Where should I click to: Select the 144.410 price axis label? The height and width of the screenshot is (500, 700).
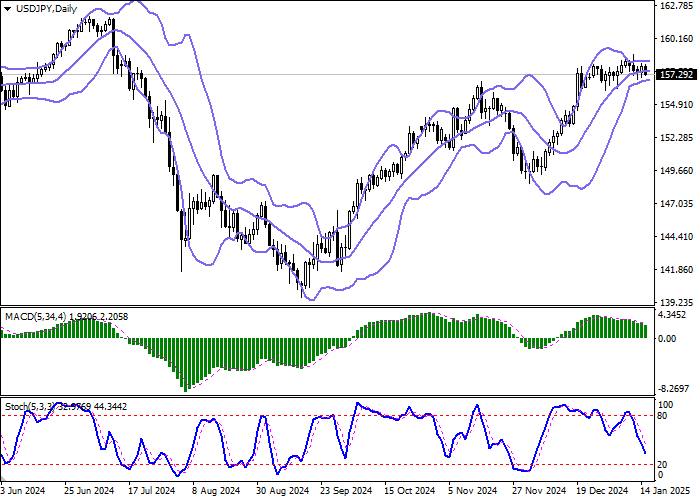[677, 237]
